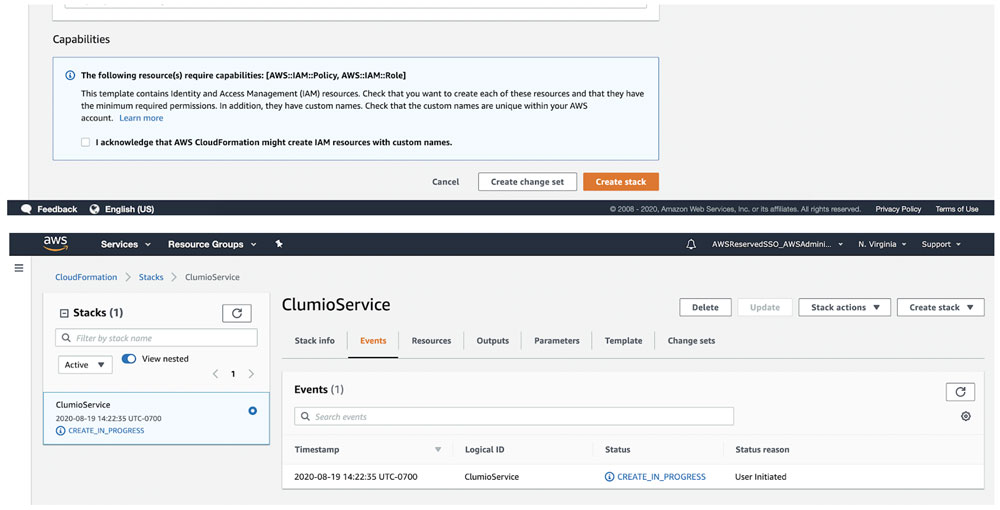Switch to the Stack info tab

pos(314,340)
